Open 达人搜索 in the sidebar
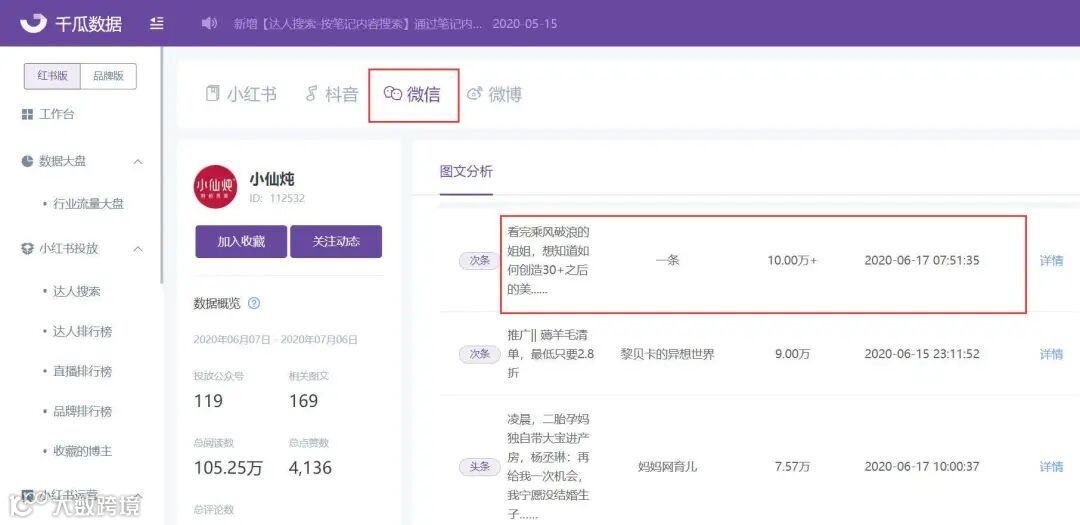 (x=76, y=291)
